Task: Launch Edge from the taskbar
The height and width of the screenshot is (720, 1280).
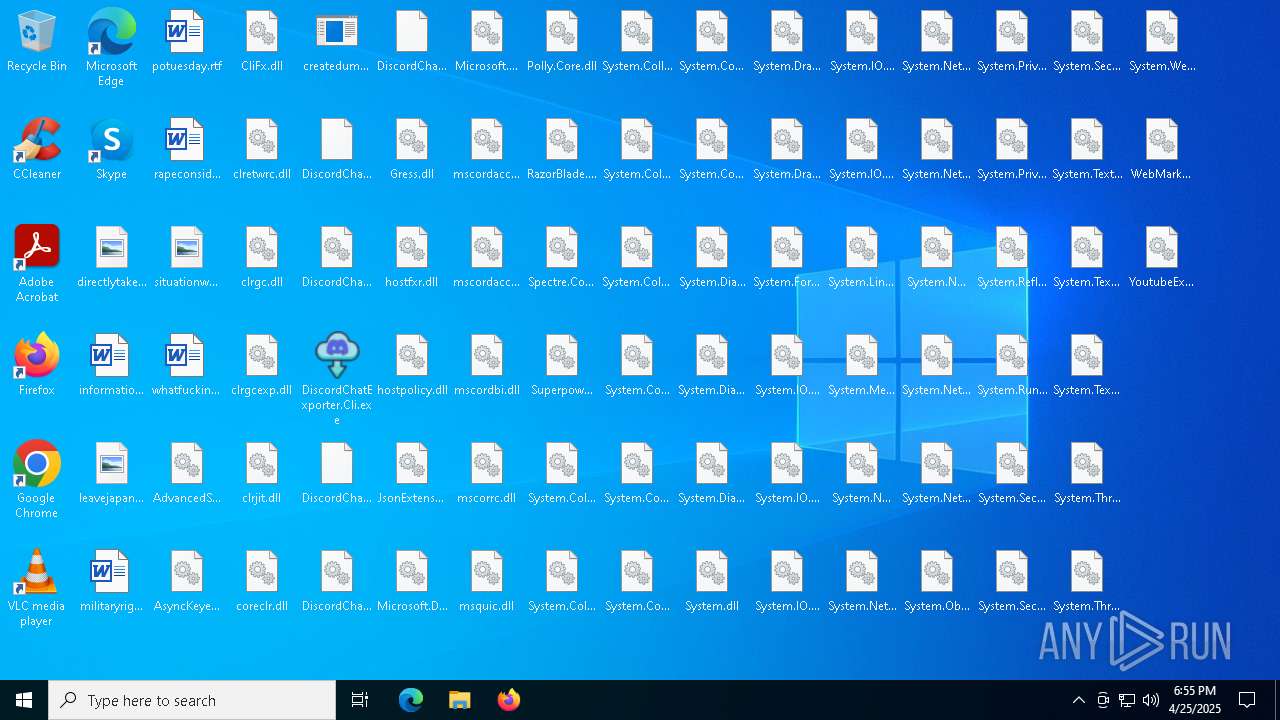Action: [411, 700]
